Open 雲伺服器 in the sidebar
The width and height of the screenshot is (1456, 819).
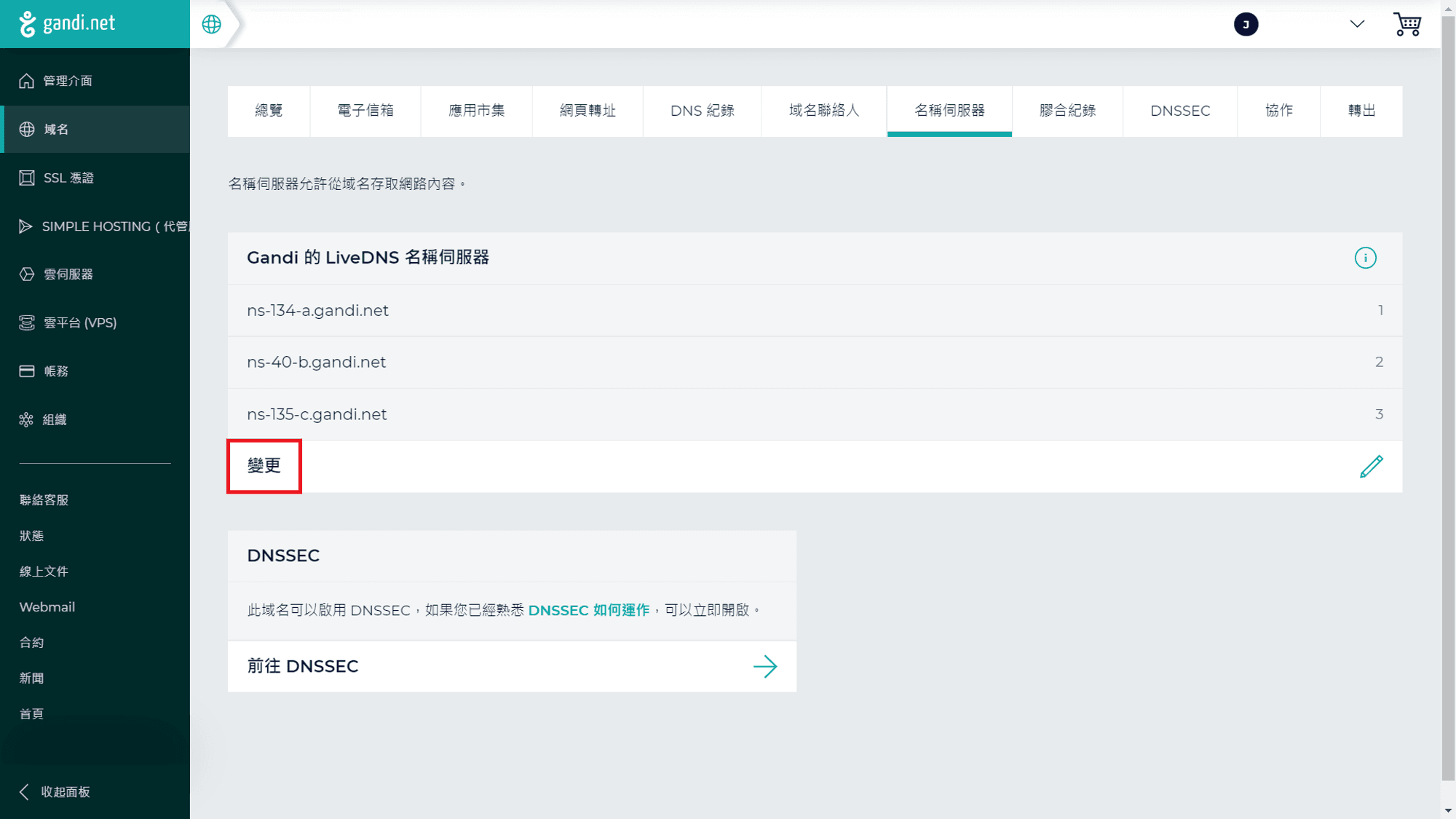click(x=95, y=274)
